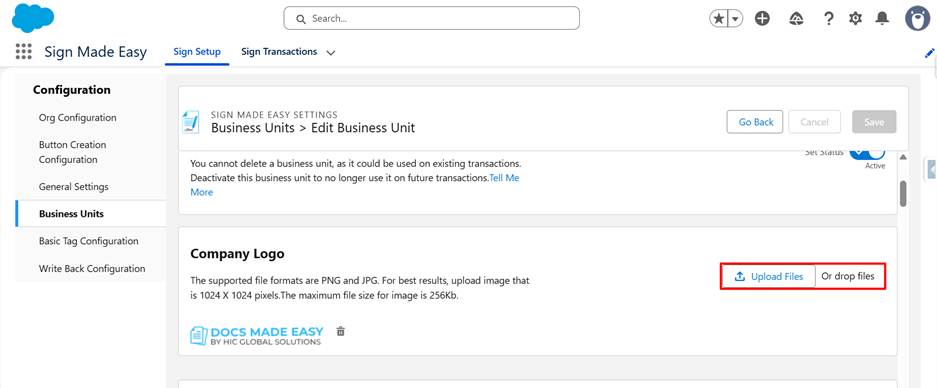Click the Business Units > Edit Business Unit title
This screenshot has height=388, width=937.
point(313,128)
